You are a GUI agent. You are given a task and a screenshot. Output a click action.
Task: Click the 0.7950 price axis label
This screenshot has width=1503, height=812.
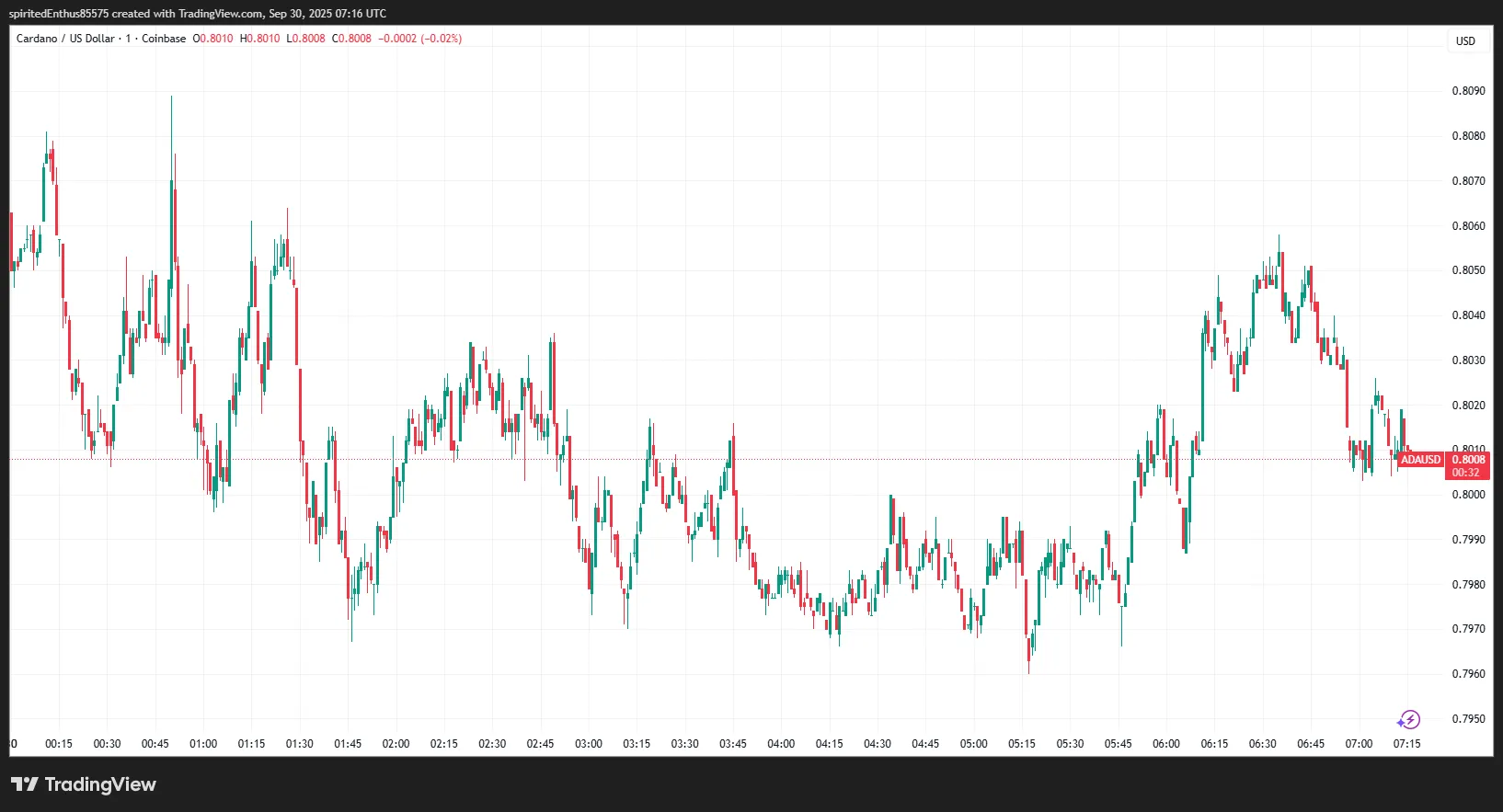(x=1468, y=719)
